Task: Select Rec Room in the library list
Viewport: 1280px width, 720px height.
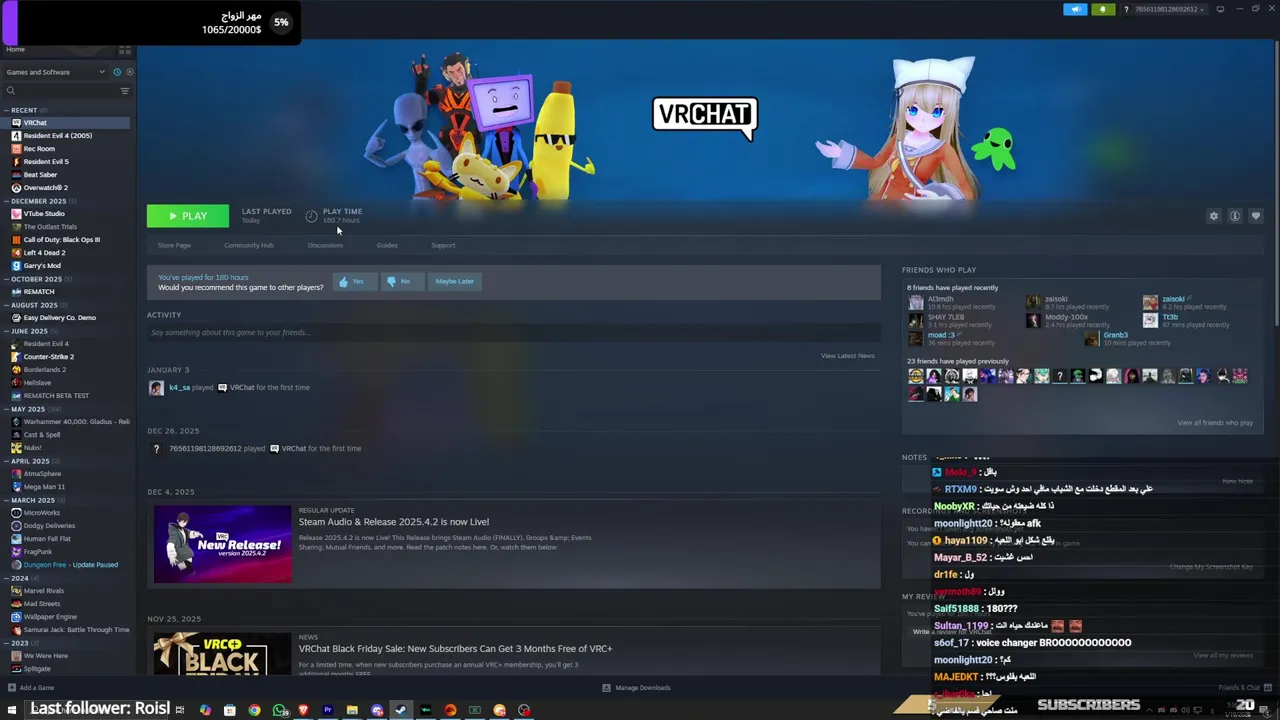Action: (x=39, y=149)
